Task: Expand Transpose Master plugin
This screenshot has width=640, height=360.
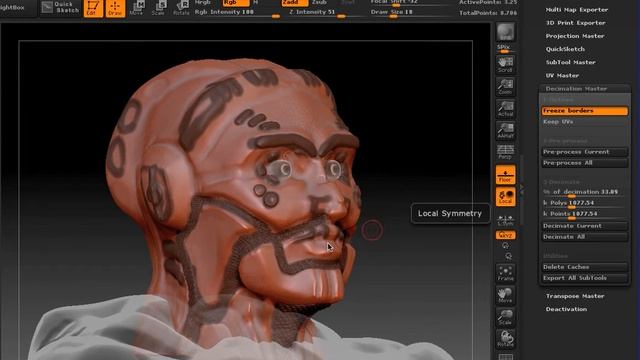Action: coord(575,296)
